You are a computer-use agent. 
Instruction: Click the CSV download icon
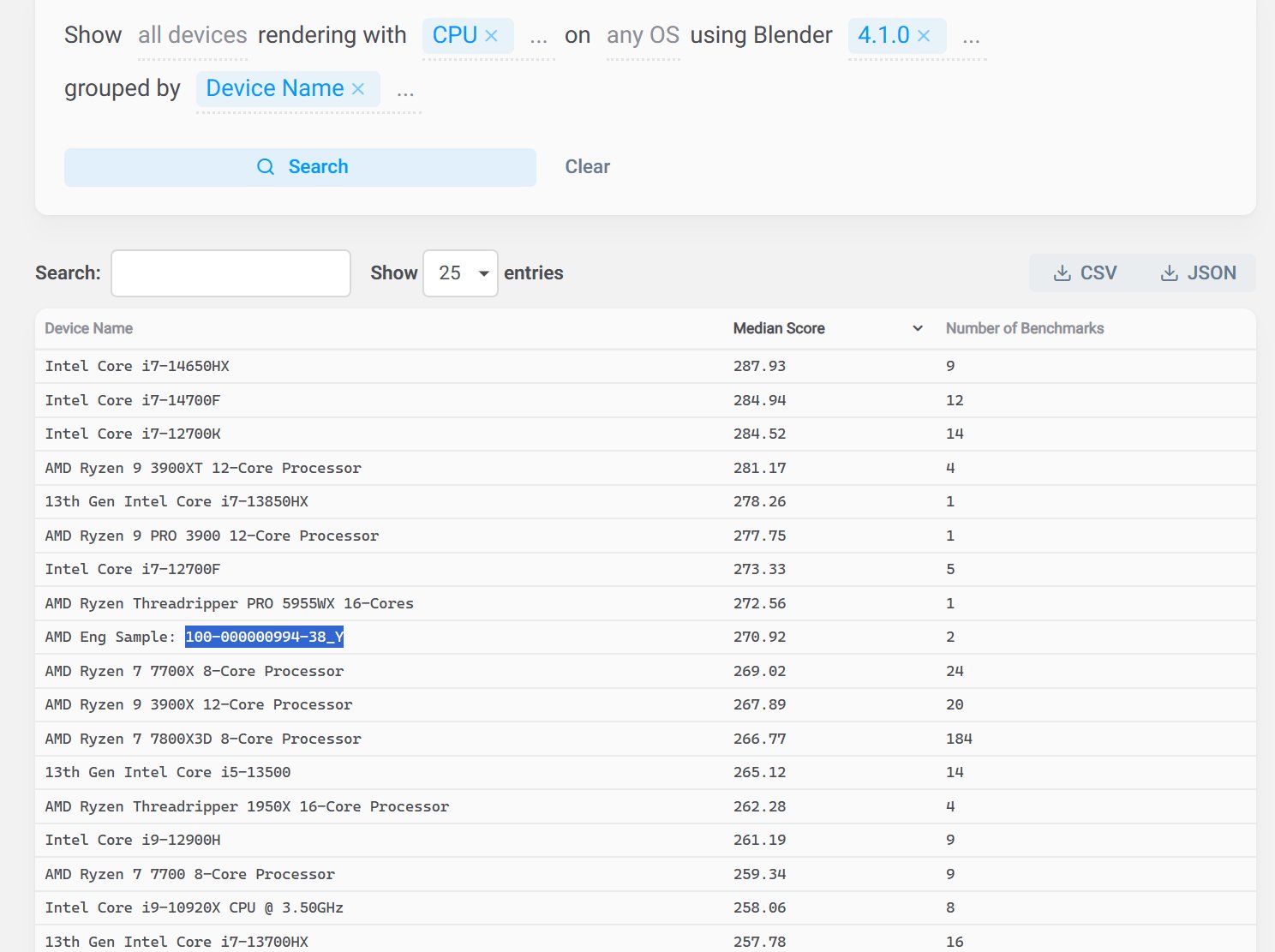[1062, 273]
